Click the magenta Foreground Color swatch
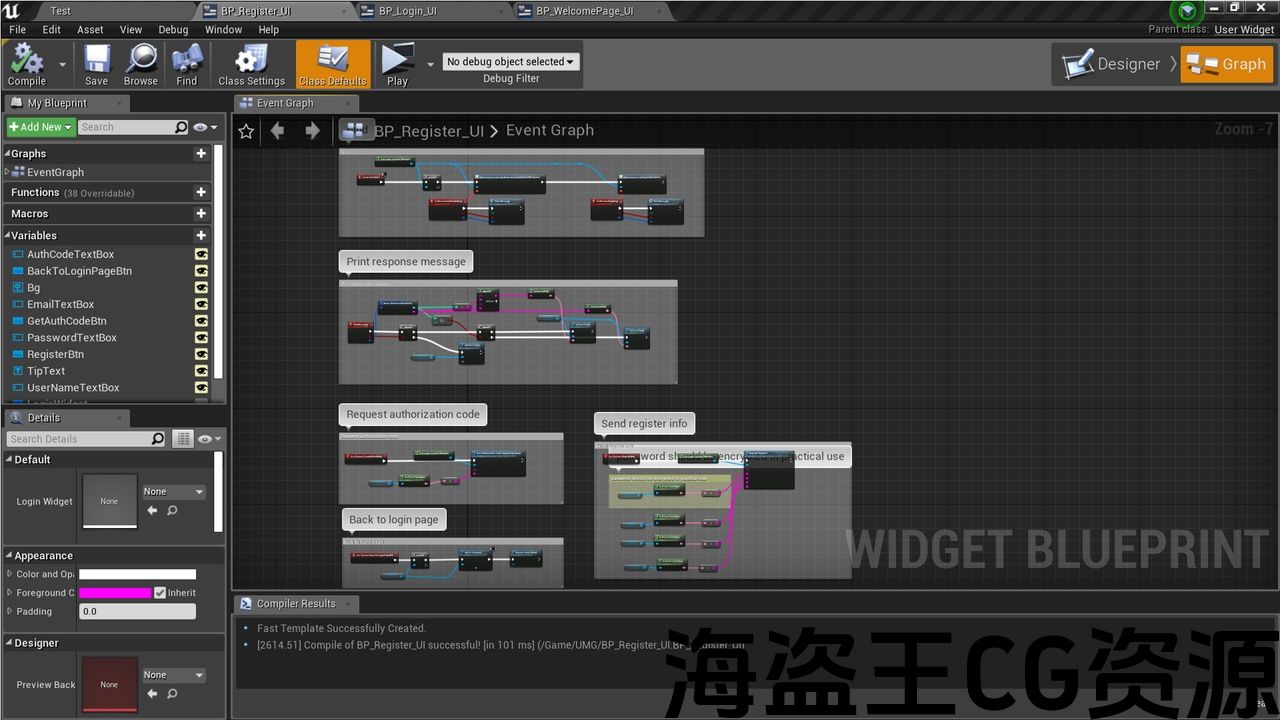The width and height of the screenshot is (1280, 720). [115, 593]
